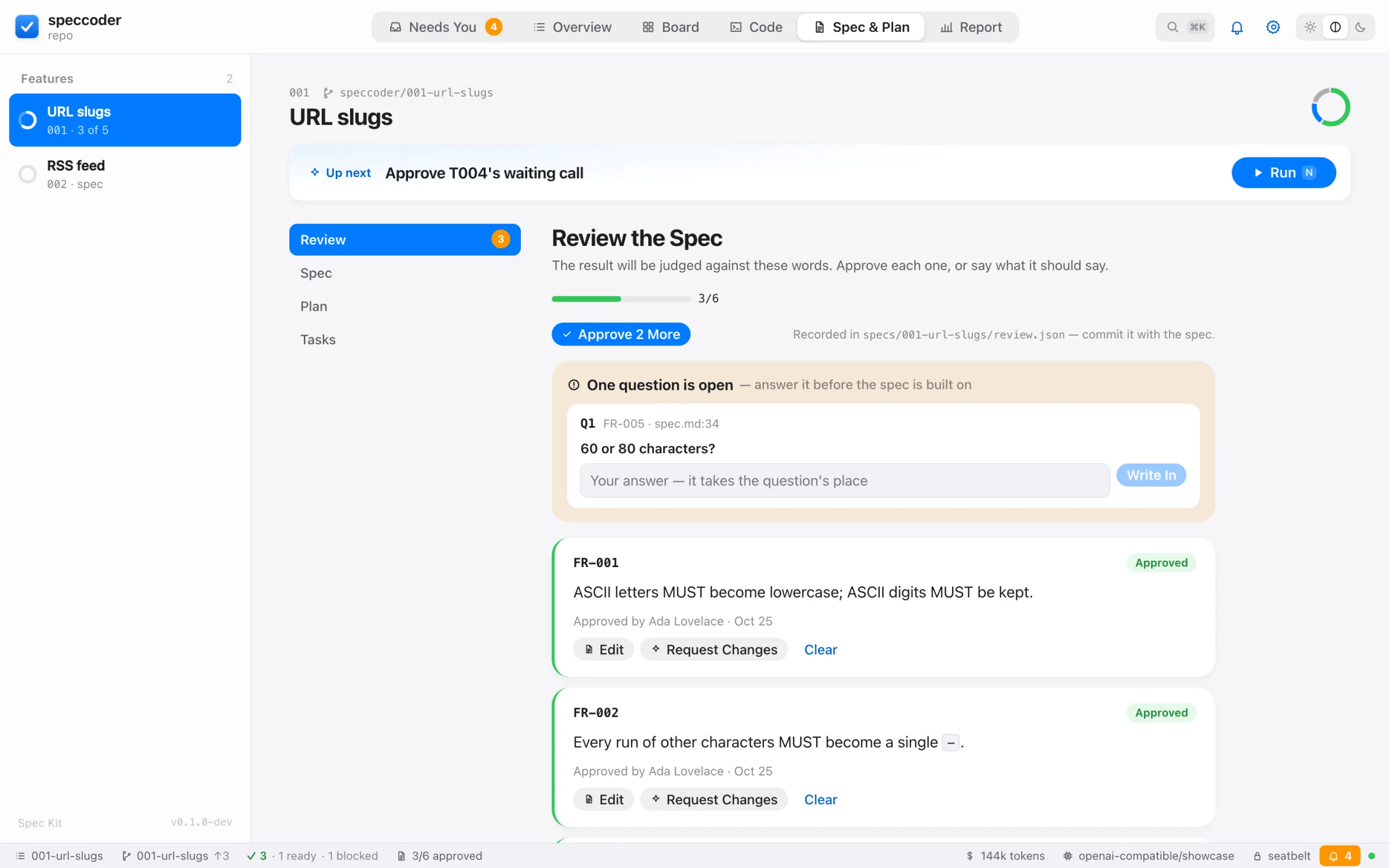Switch to the Overview tab

click(572, 27)
